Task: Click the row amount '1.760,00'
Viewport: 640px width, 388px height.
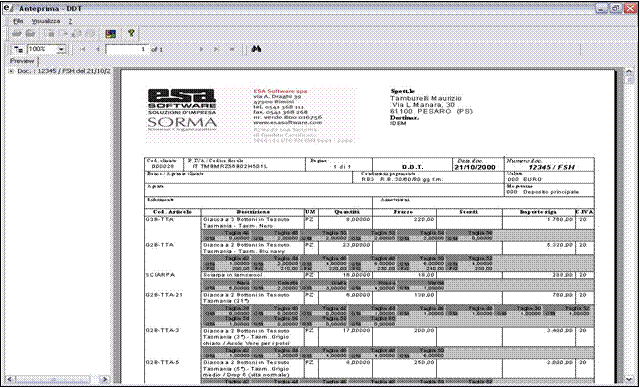Action: coord(559,219)
